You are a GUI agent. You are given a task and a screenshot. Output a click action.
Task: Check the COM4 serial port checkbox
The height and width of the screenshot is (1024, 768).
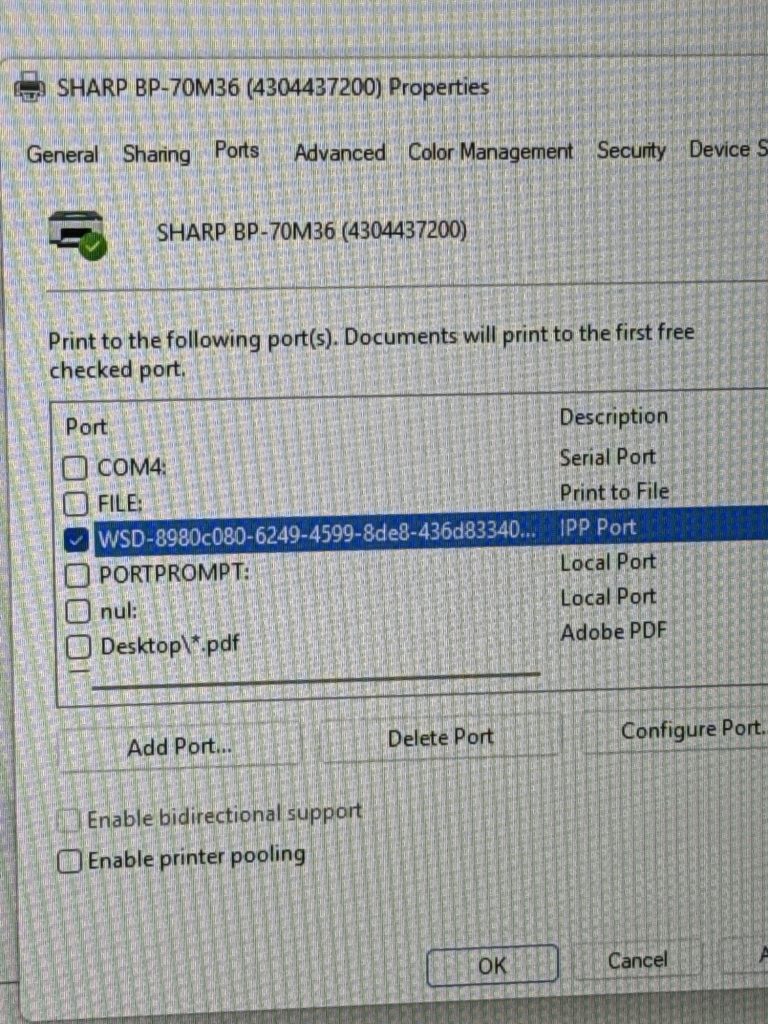click(76, 467)
